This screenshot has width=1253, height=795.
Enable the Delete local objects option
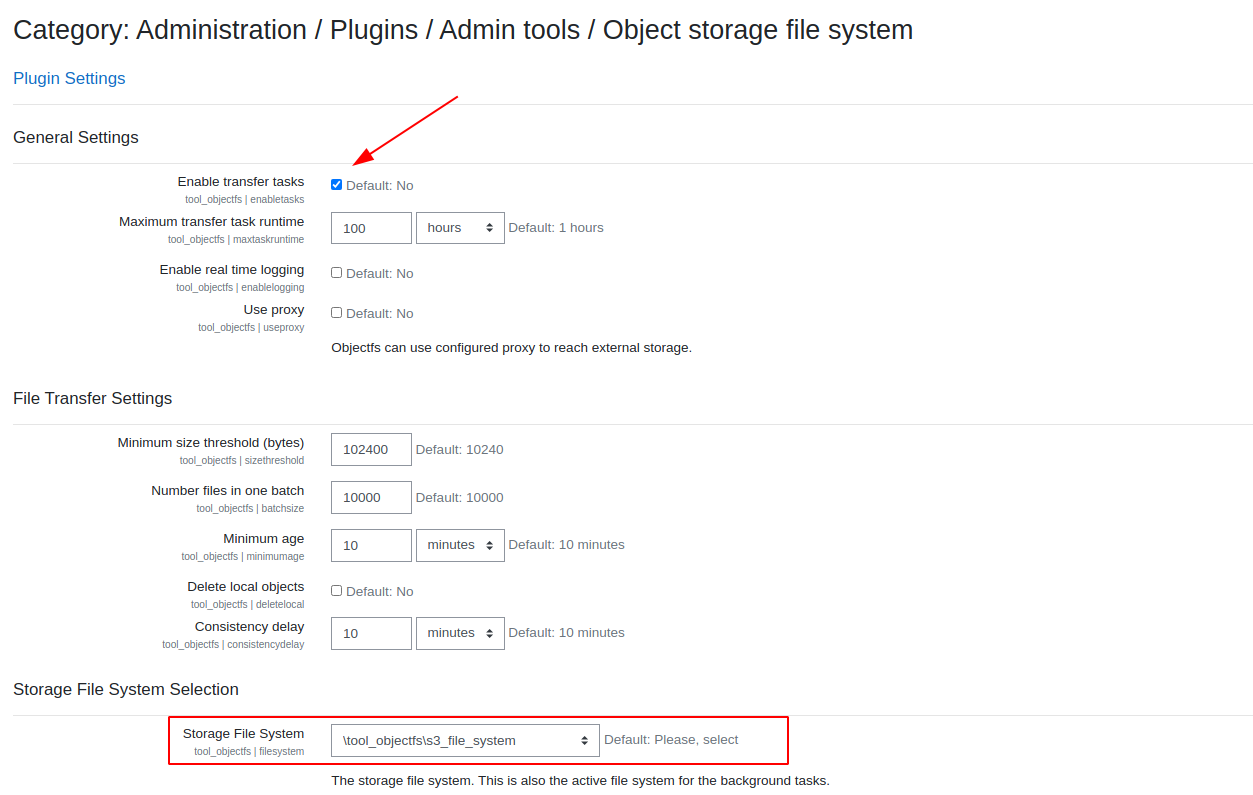coord(336,590)
